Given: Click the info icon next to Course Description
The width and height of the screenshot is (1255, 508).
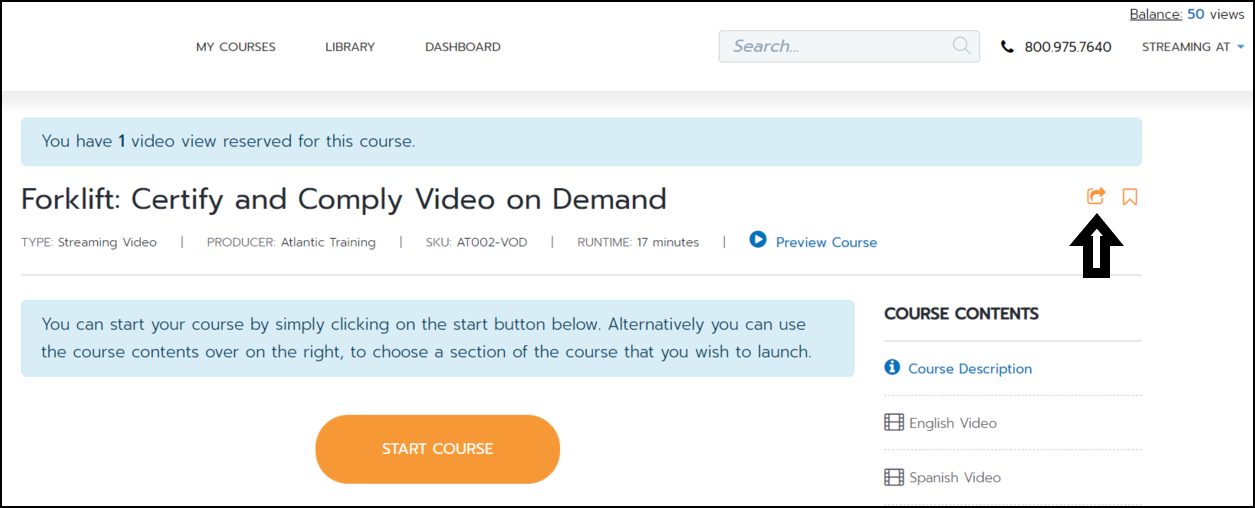Looking at the screenshot, I should point(893,368).
